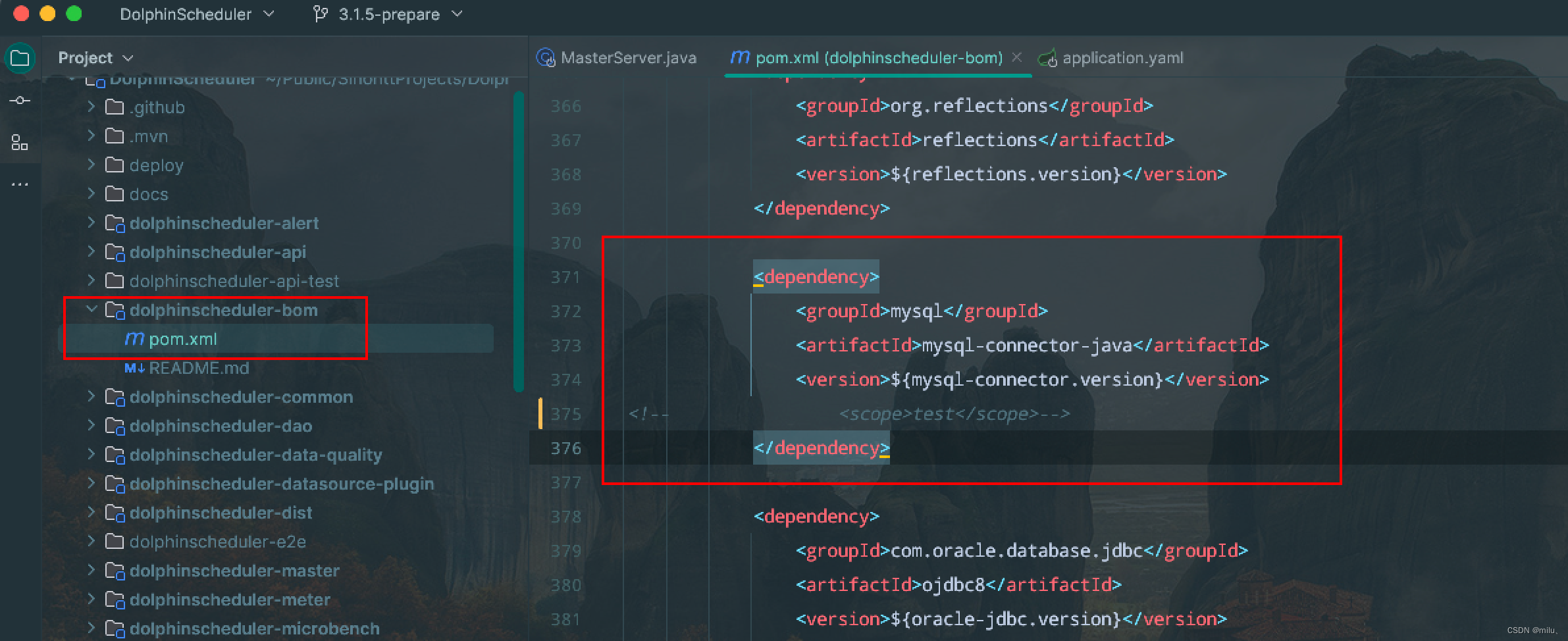Viewport: 1568px width, 641px height.
Task: Collapse the dolphinscheduler-bom node
Action: (91, 309)
